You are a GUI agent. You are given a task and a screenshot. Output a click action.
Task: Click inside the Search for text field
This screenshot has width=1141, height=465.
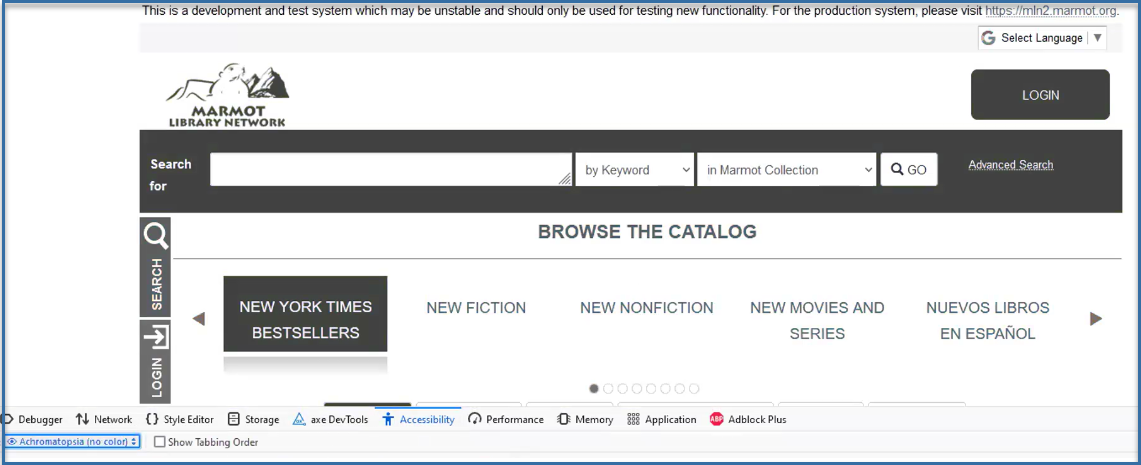click(391, 170)
